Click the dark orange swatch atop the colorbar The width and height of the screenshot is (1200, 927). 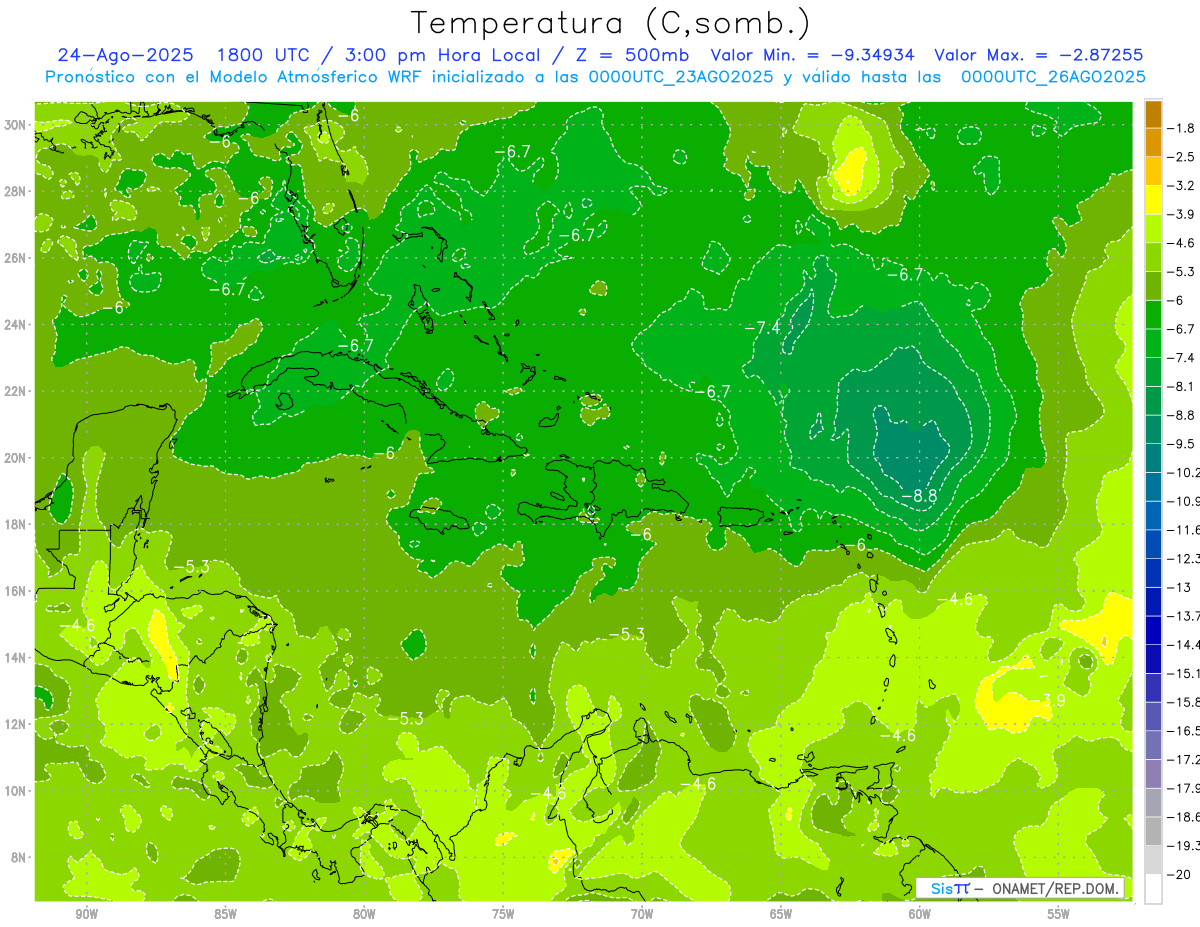[x=1153, y=114]
